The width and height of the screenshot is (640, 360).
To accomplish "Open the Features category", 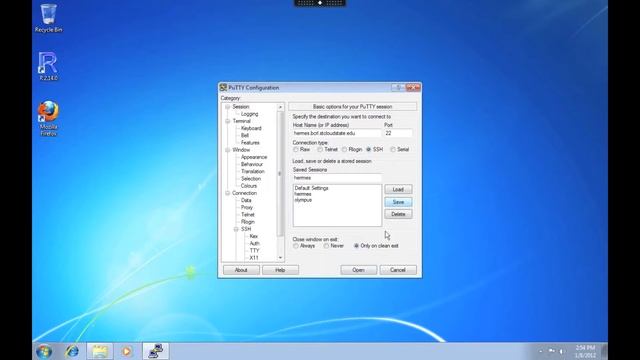I will (250, 143).
